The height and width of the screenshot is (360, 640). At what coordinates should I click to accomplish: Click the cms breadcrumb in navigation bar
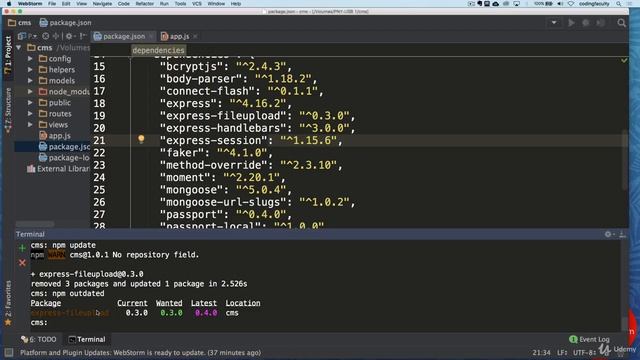[20, 23]
